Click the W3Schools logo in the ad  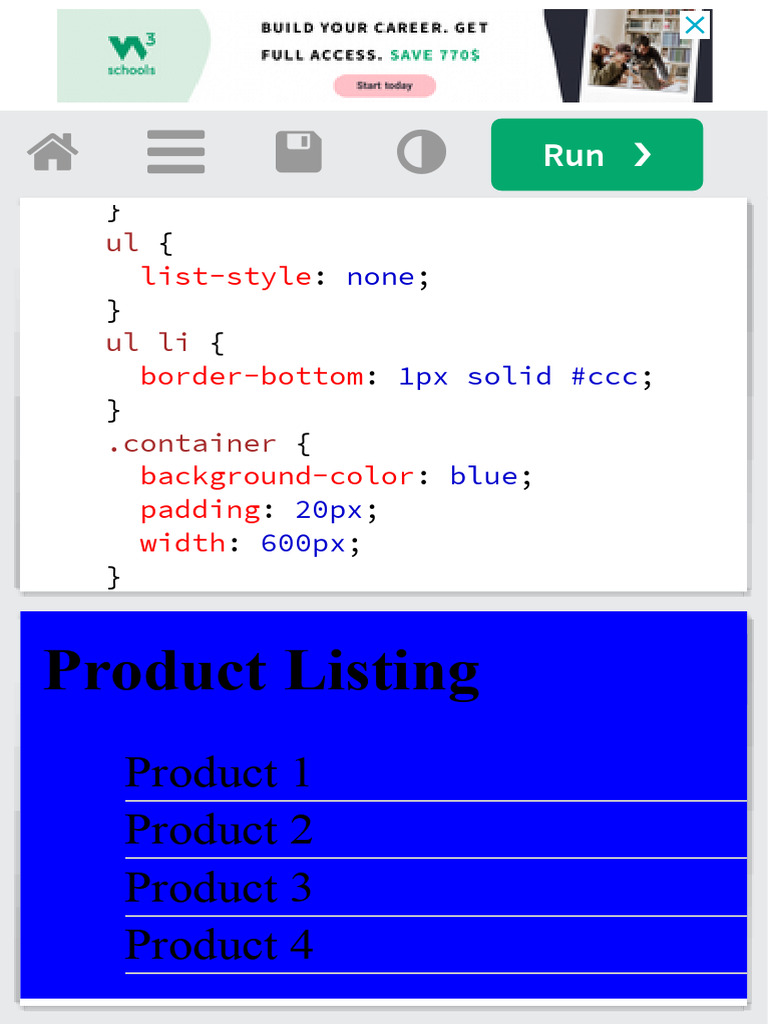click(132, 55)
